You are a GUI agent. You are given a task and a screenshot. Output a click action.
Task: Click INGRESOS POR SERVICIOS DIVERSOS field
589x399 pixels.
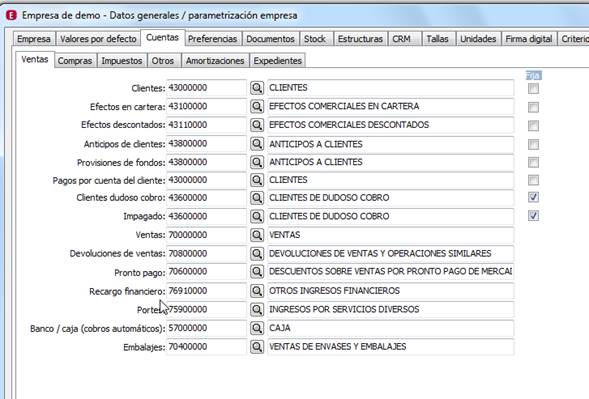tap(390, 310)
